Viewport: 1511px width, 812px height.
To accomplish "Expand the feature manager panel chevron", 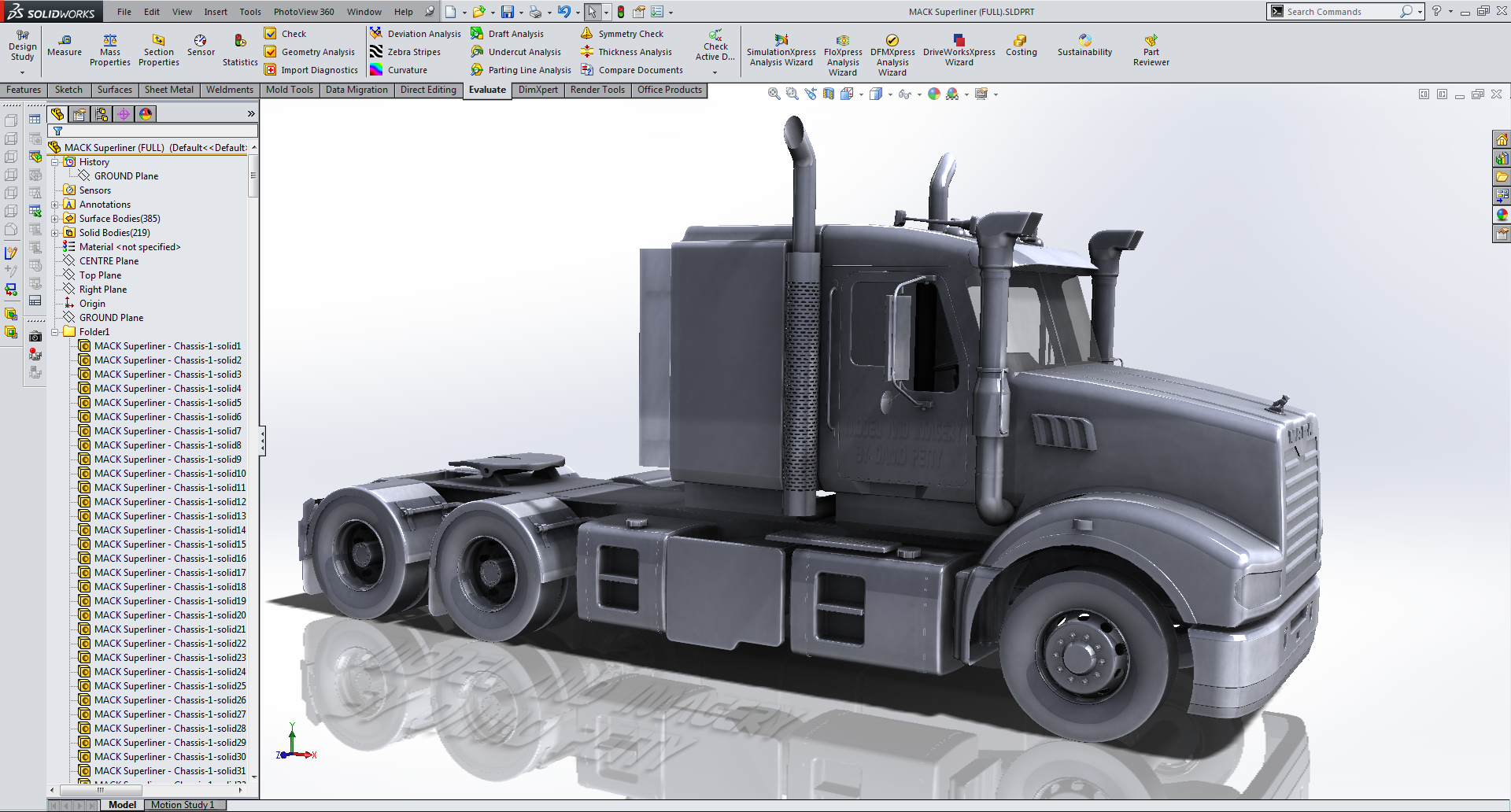I will pyautogui.click(x=251, y=114).
